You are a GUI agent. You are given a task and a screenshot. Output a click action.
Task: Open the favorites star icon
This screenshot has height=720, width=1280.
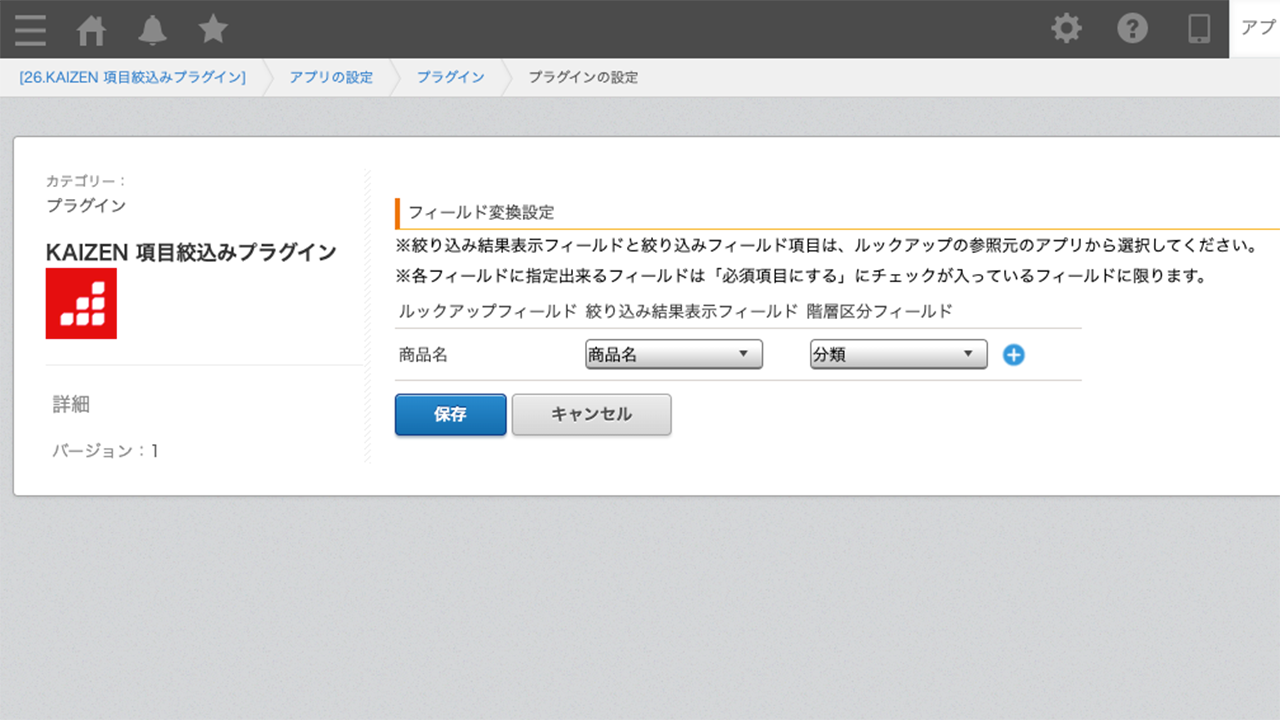click(x=213, y=29)
